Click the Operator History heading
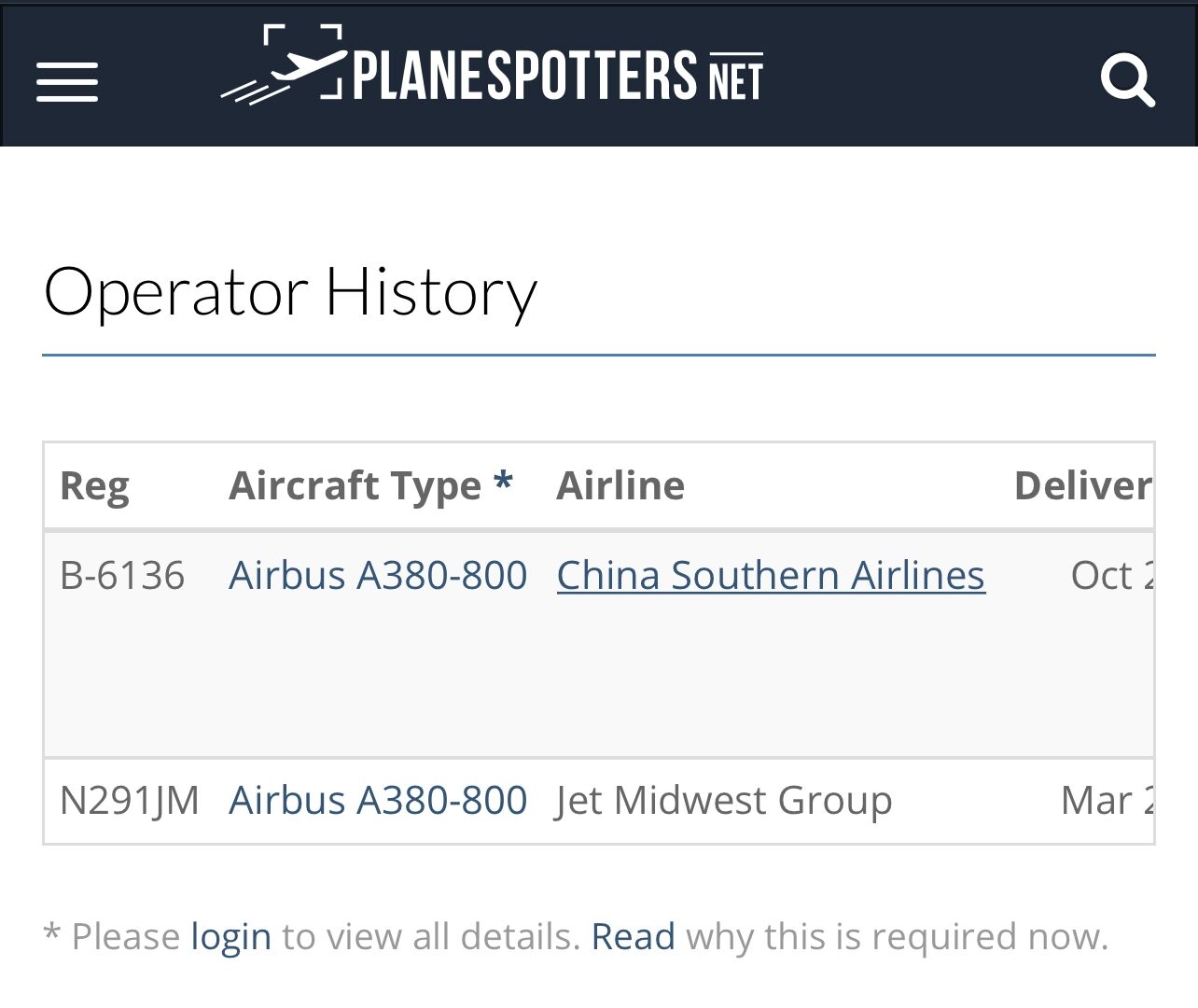1198x1008 pixels. pyautogui.click(x=290, y=292)
